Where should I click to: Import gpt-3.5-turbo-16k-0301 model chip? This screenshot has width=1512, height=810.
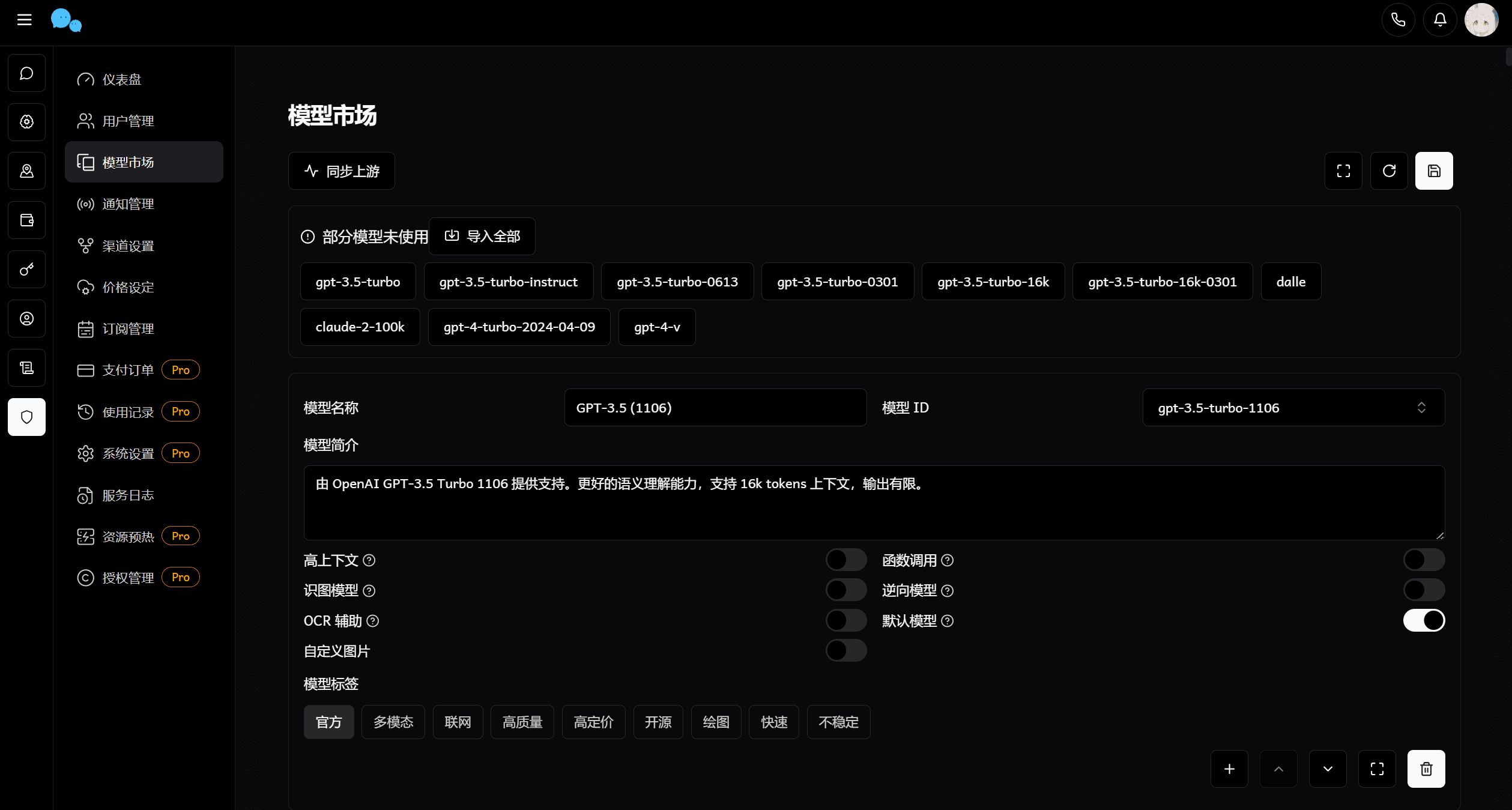pyautogui.click(x=1163, y=282)
